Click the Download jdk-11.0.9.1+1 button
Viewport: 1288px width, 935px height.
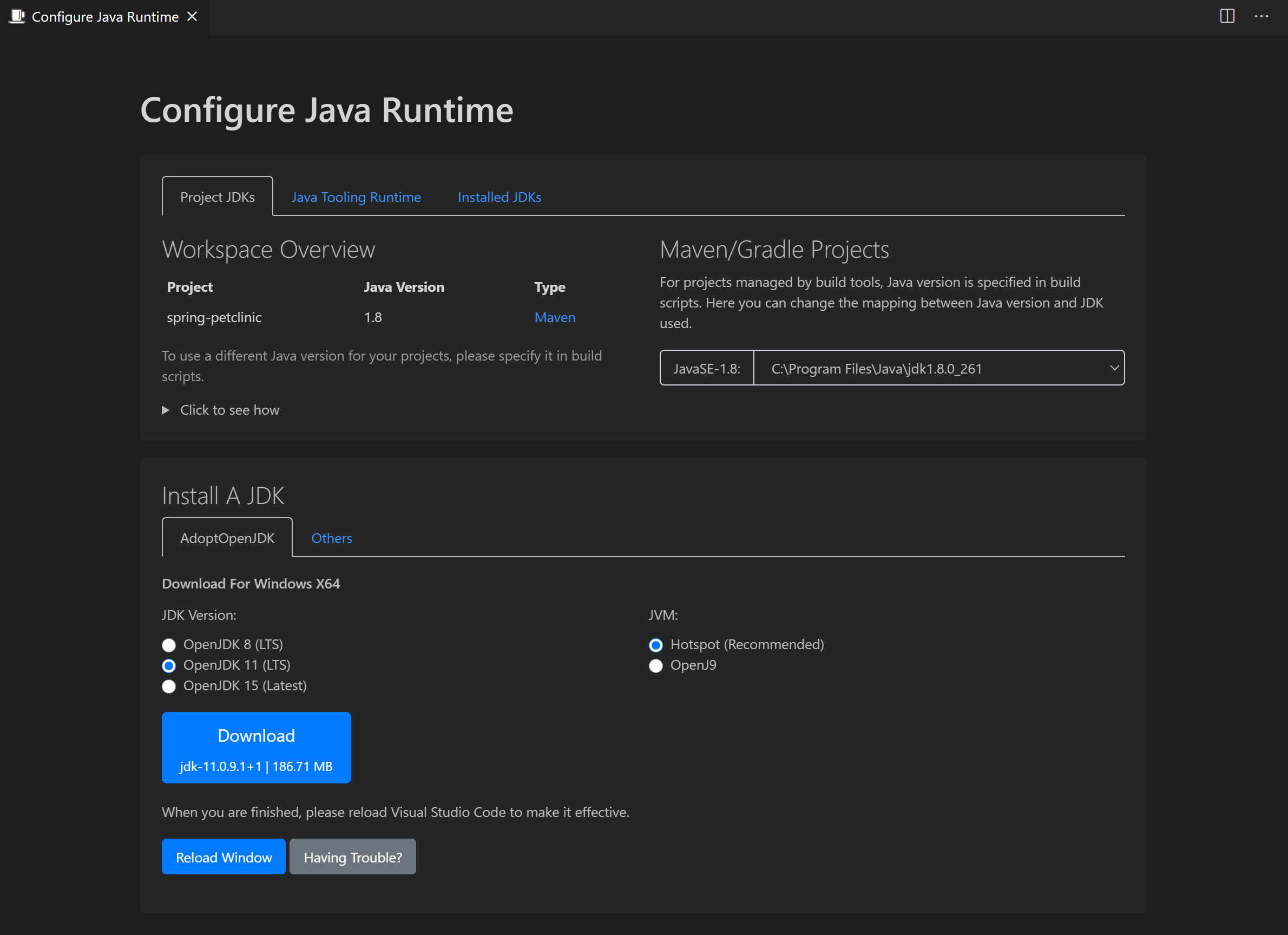(x=256, y=748)
